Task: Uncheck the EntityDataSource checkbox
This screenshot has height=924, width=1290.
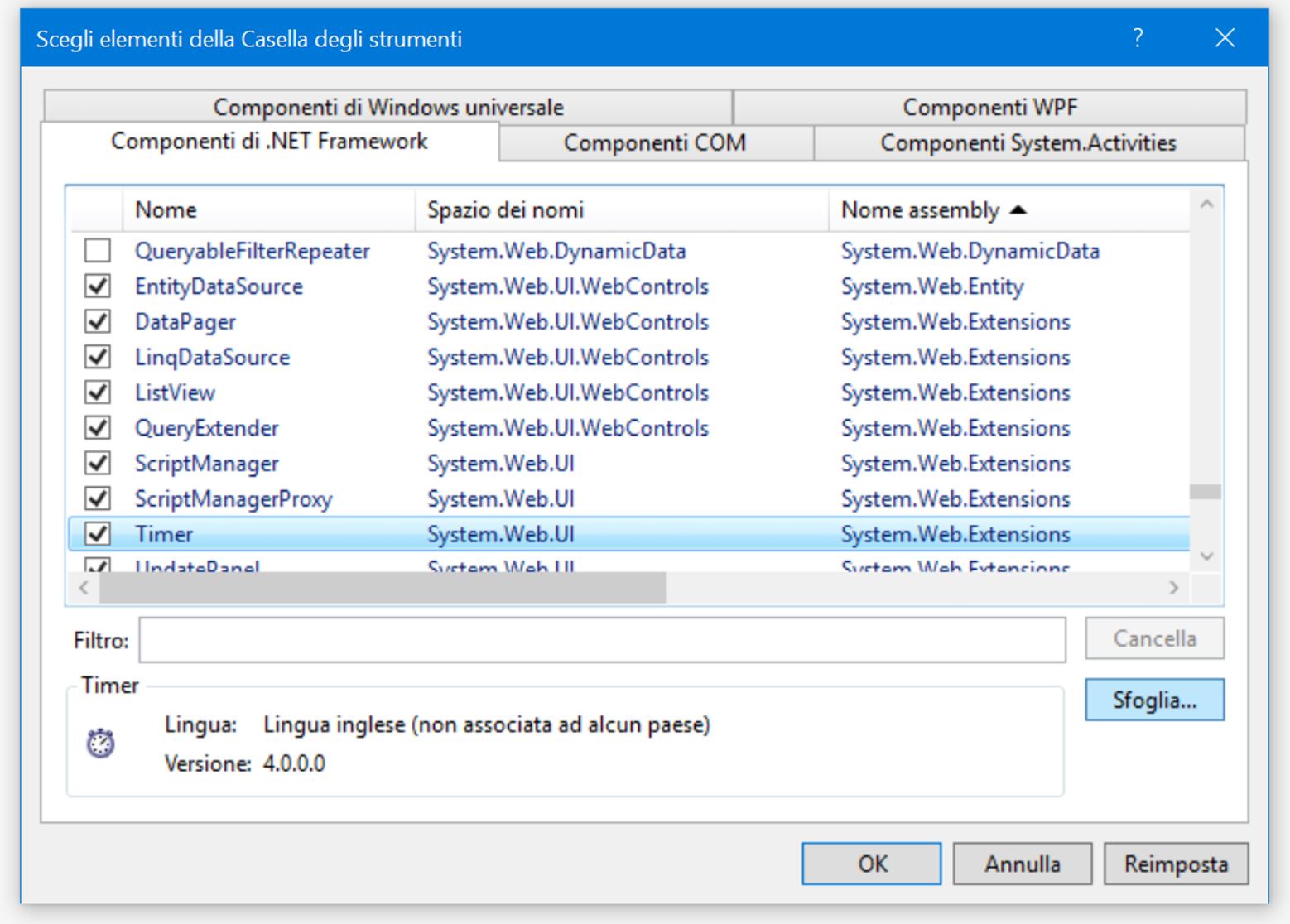Action: 98,286
